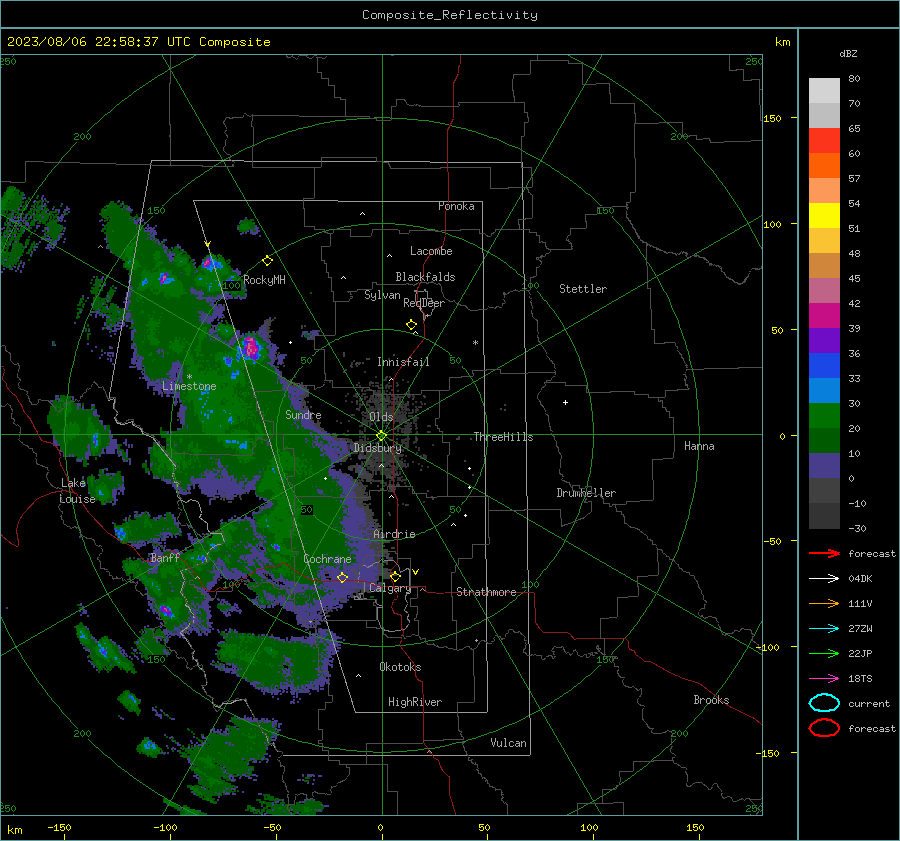Click the white 04DK arrow legend icon
The width and height of the screenshot is (900, 841).
(824, 579)
